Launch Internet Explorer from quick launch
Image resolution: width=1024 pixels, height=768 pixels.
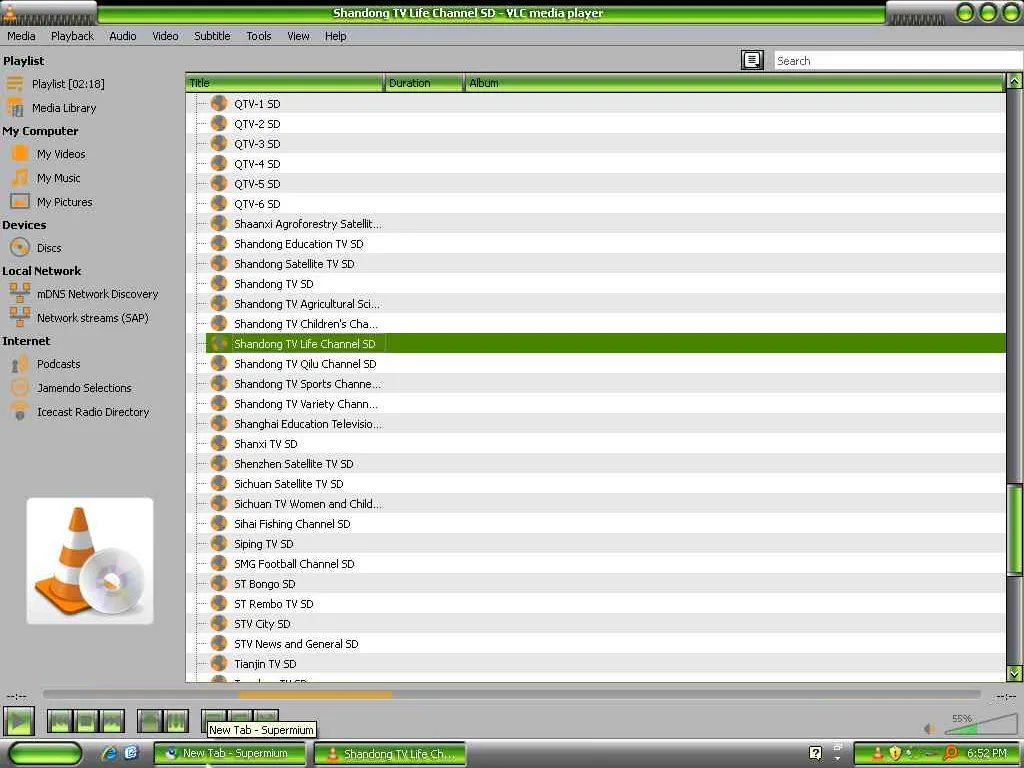pyautogui.click(x=108, y=753)
